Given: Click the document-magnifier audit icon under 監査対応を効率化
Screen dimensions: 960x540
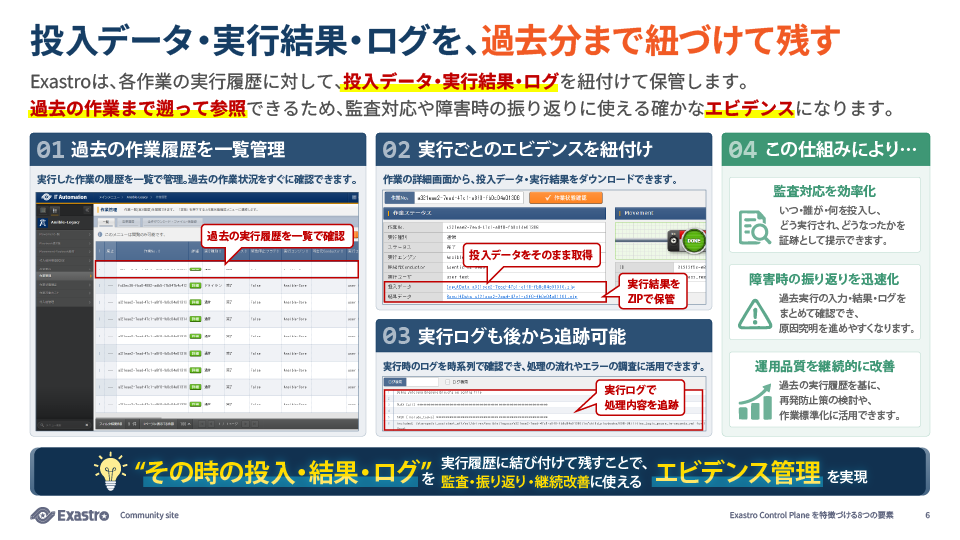Looking at the screenshot, I should click(754, 227).
